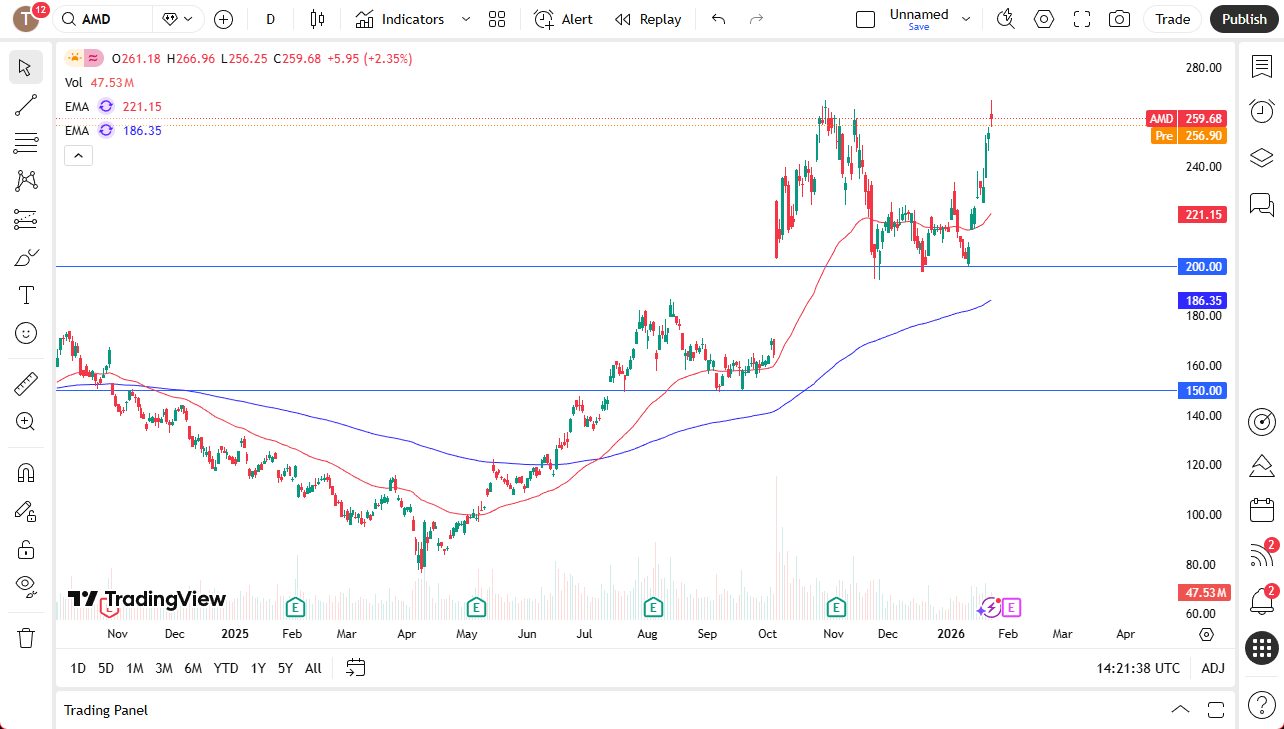Open the candlestick chart type menu
The height and width of the screenshot is (729, 1284).
click(x=318, y=19)
